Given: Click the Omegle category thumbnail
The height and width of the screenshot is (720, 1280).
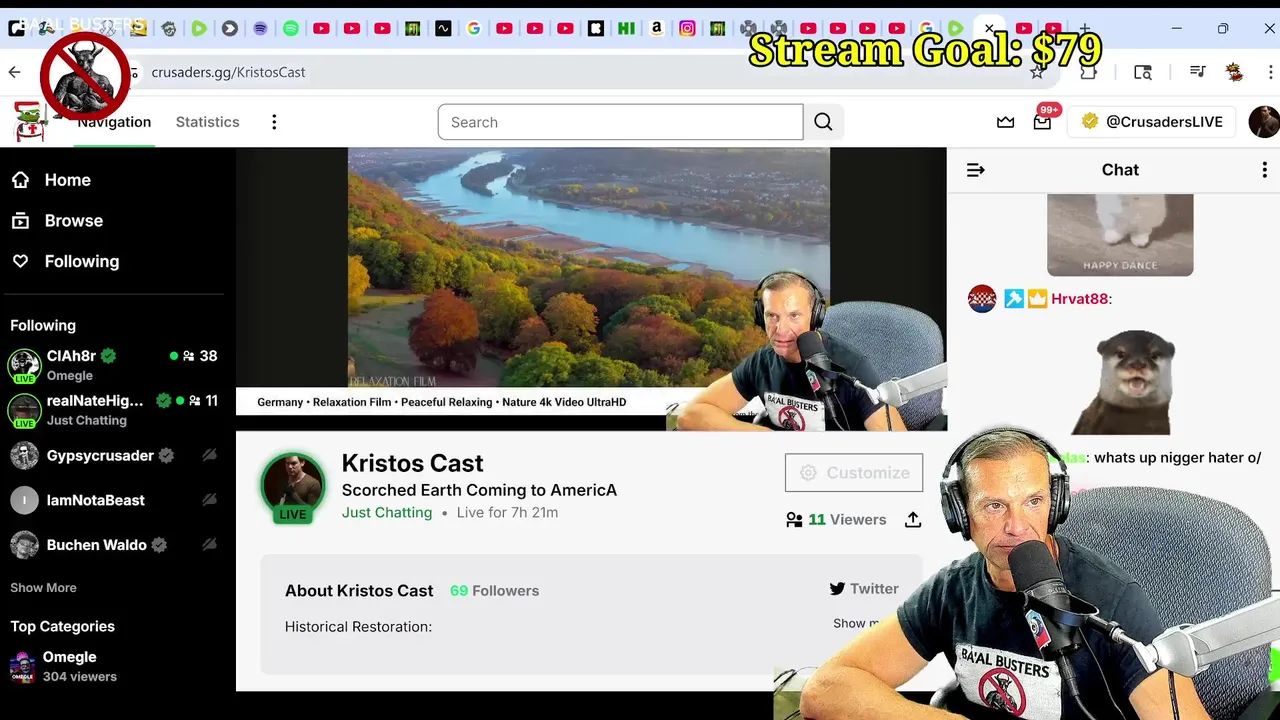Looking at the screenshot, I should (x=22, y=667).
